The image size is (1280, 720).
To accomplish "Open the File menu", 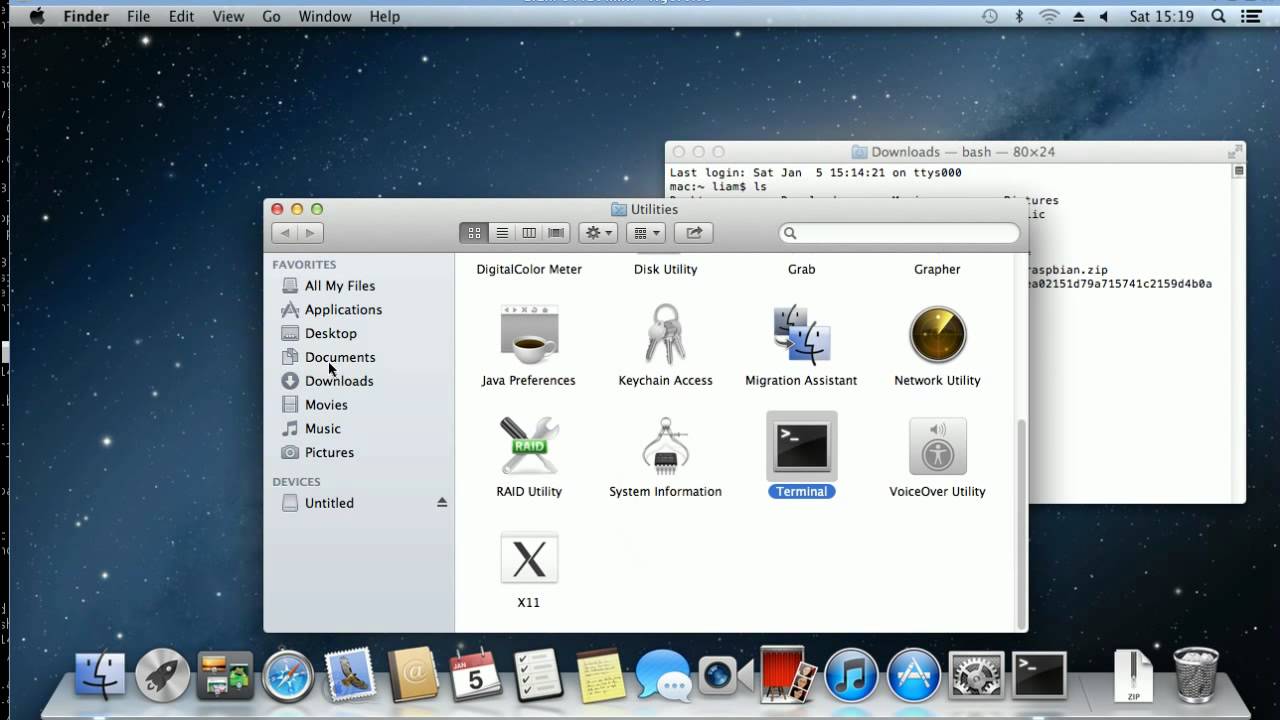I will pyautogui.click(x=138, y=16).
